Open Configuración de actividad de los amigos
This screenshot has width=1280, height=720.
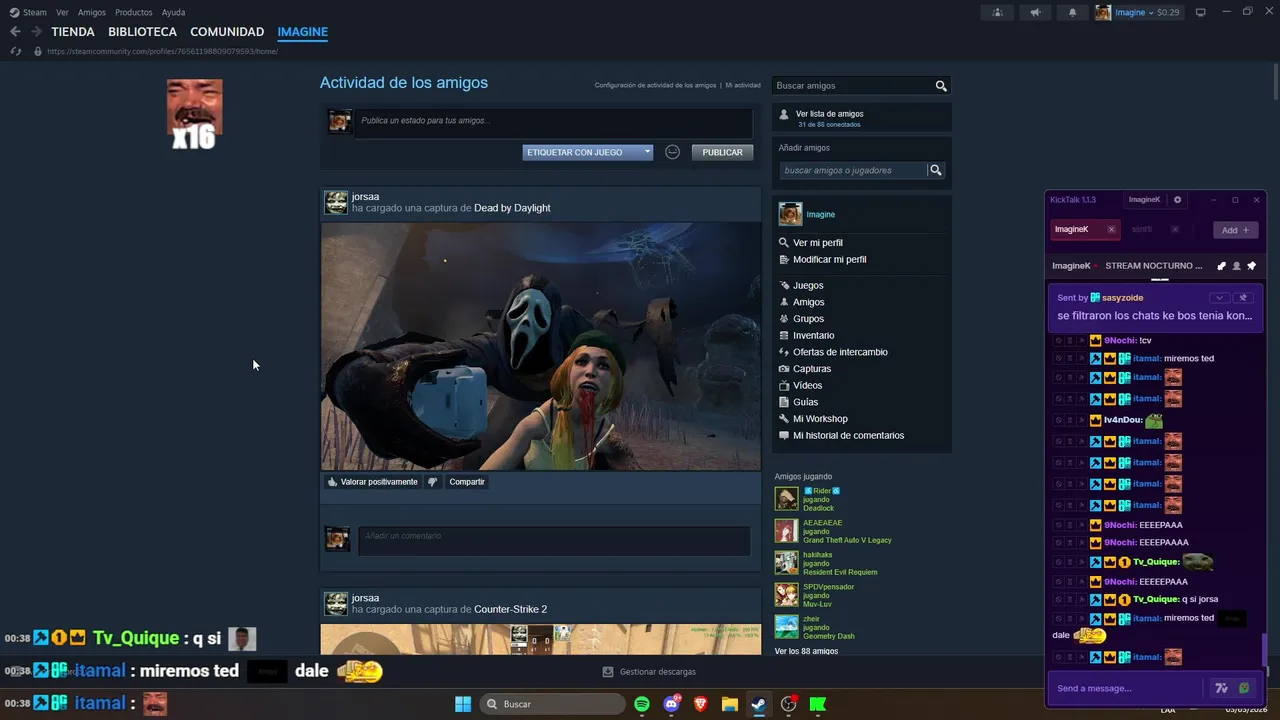(x=655, y=85)
